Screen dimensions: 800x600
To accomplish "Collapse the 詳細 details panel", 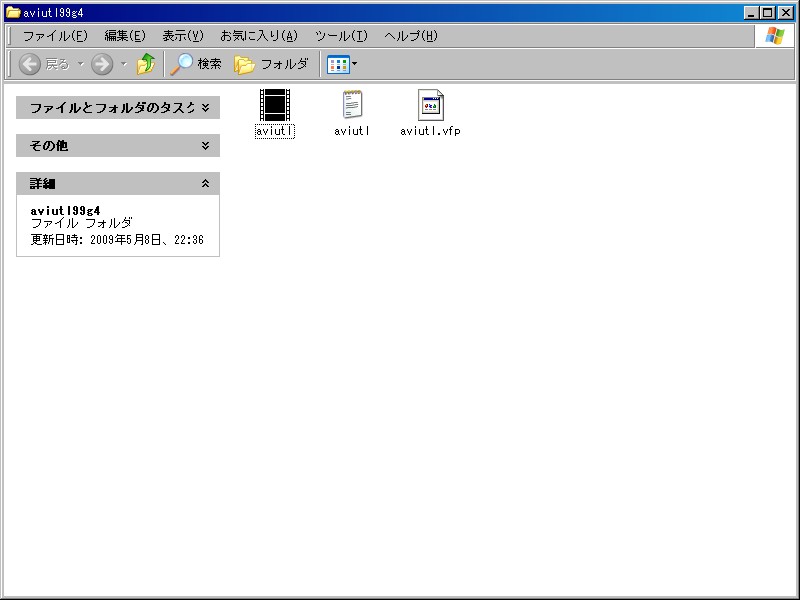I will [118, 183].
